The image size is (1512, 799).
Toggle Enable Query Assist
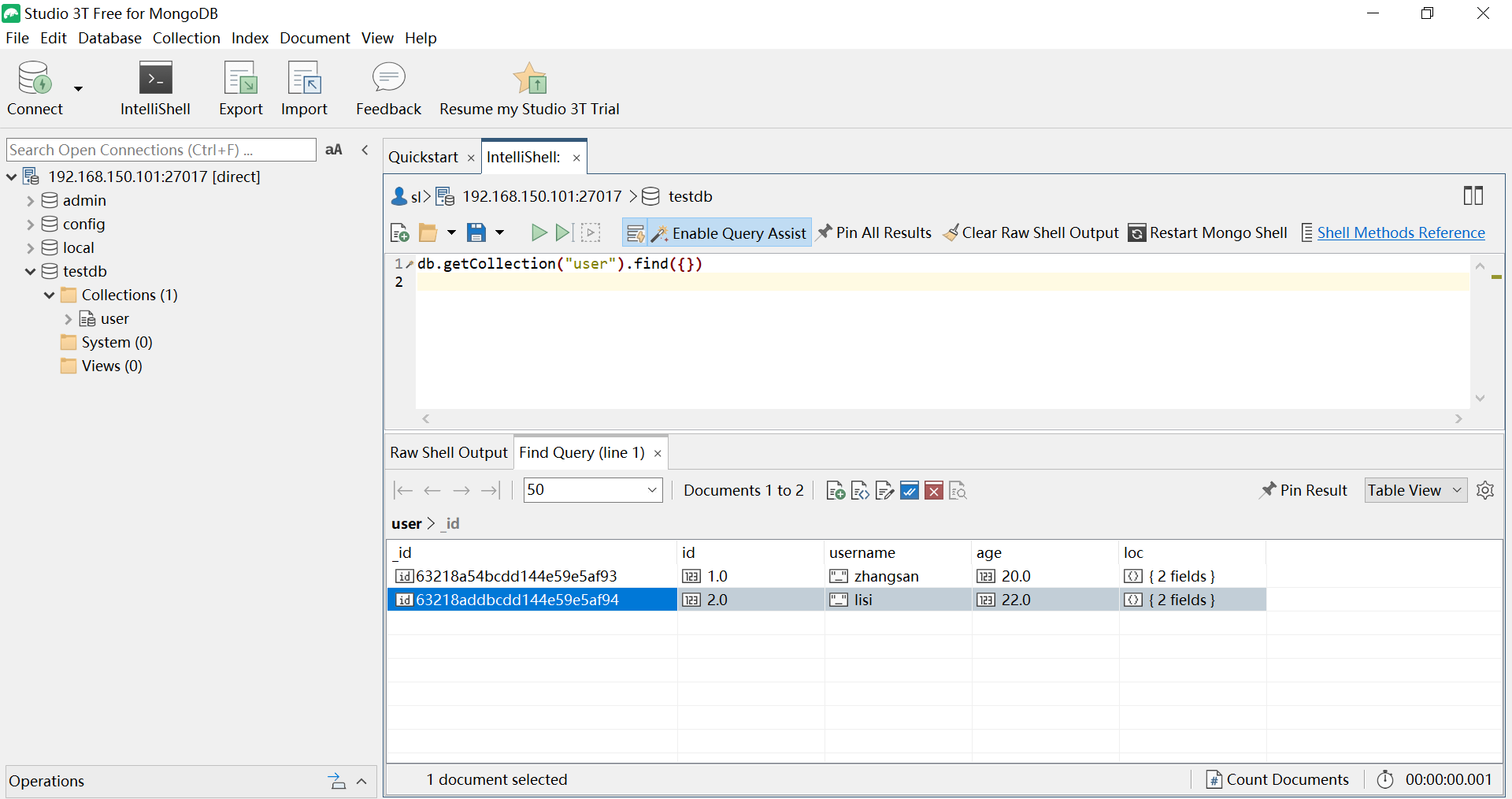[729, 232]
